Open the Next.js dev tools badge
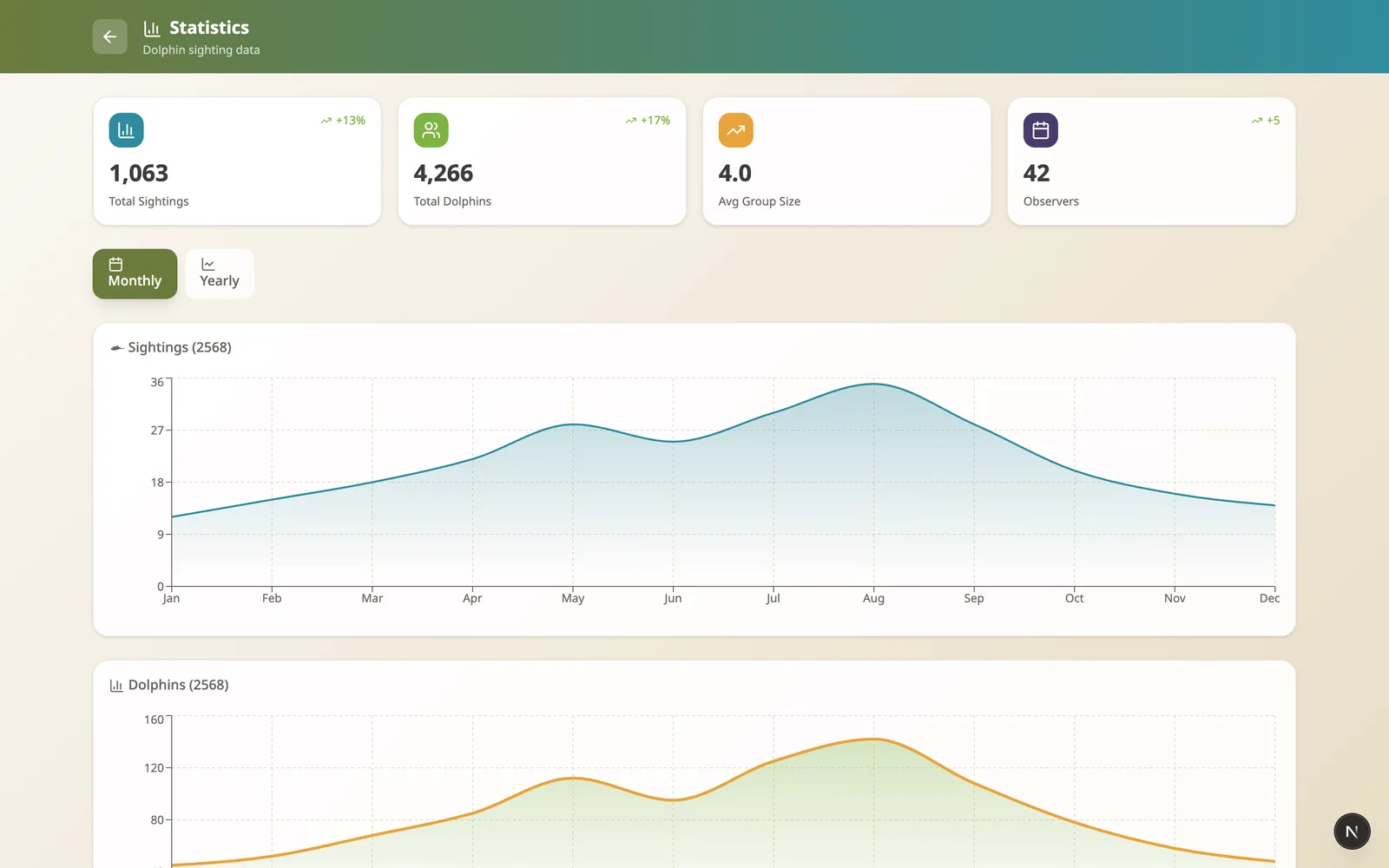 1352,832
